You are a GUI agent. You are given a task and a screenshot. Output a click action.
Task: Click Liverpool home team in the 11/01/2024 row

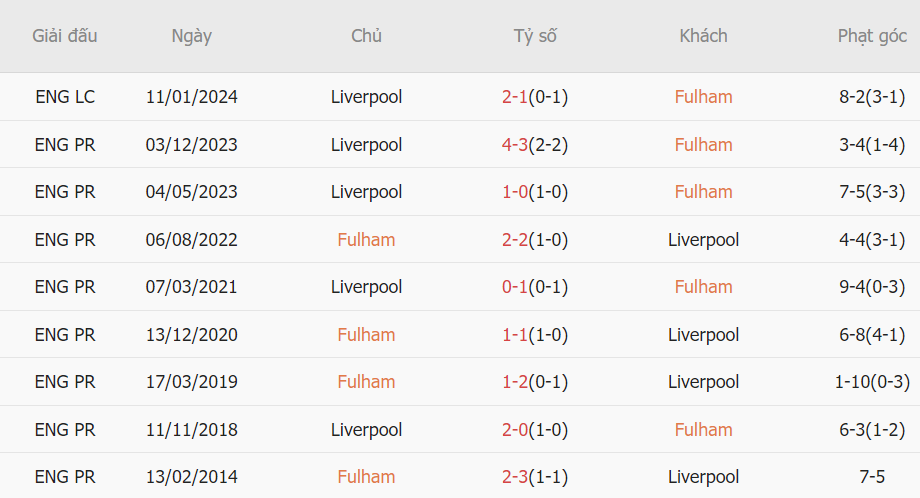(x=366, y=97)
